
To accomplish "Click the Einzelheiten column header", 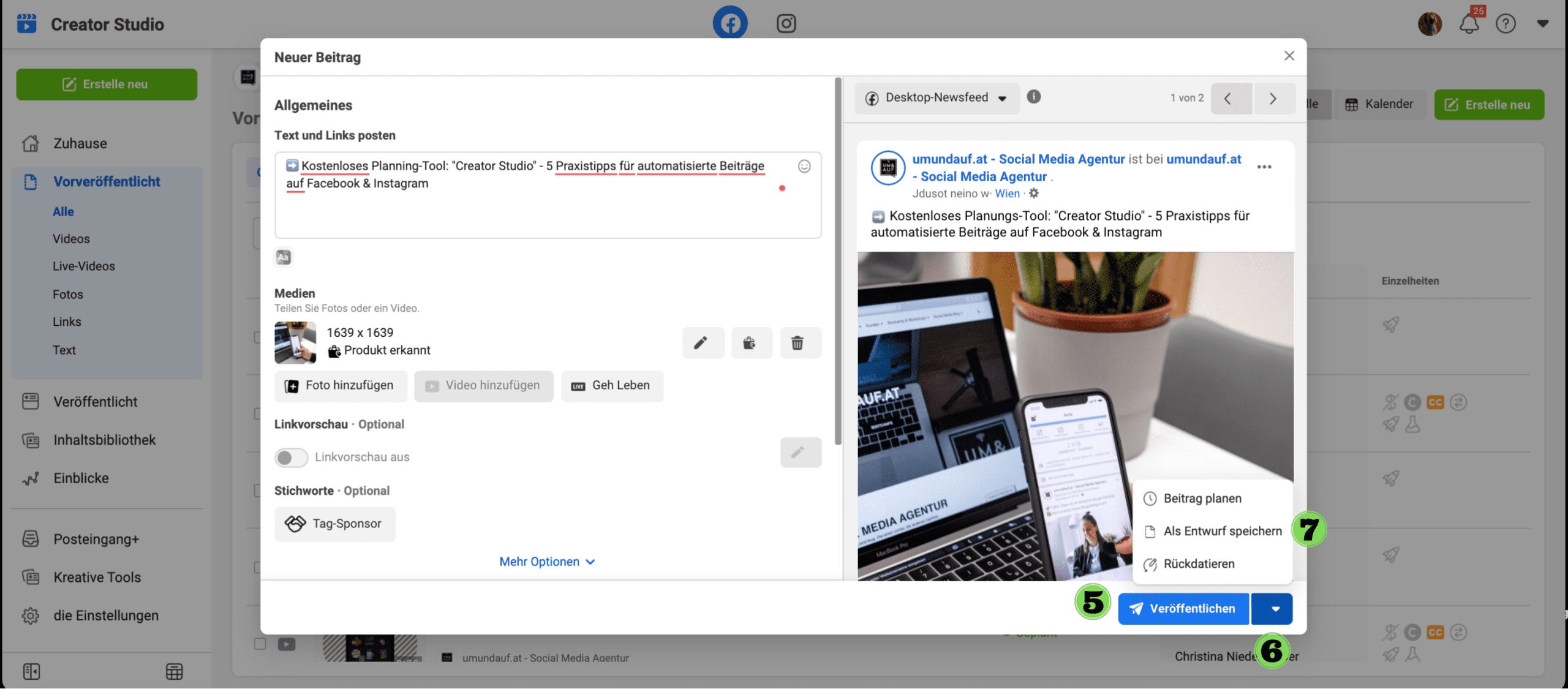I will tap(1409, 281).
